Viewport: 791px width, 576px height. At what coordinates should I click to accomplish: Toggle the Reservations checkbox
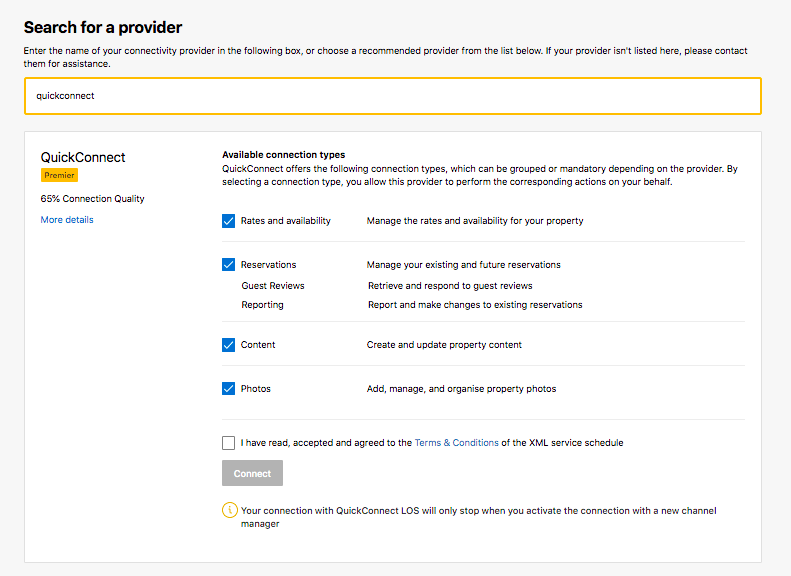pyautogui.click(x=229, y=265)
